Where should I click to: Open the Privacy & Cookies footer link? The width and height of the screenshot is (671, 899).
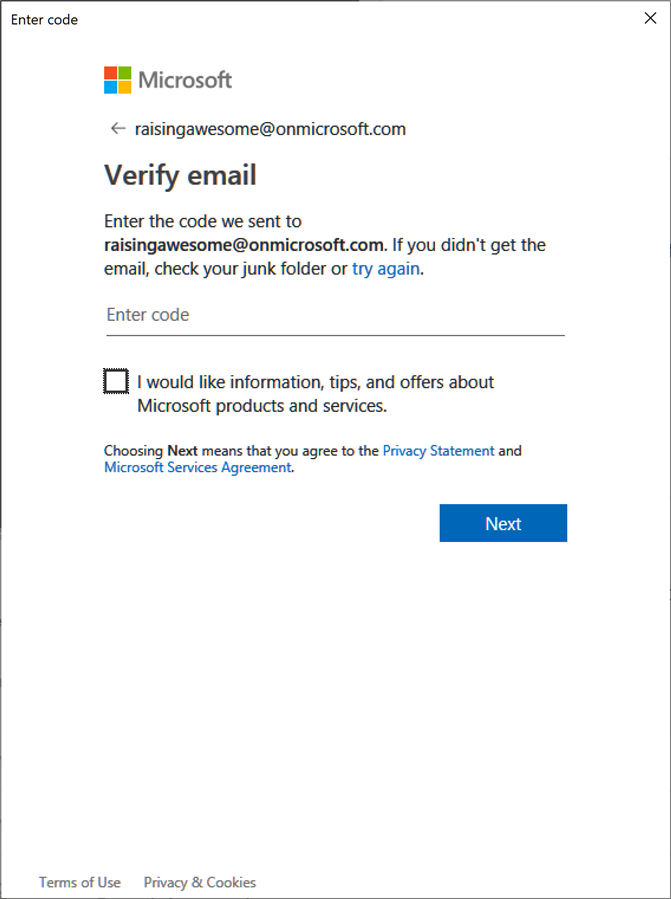pyautogui.click(x=200, y=882)
